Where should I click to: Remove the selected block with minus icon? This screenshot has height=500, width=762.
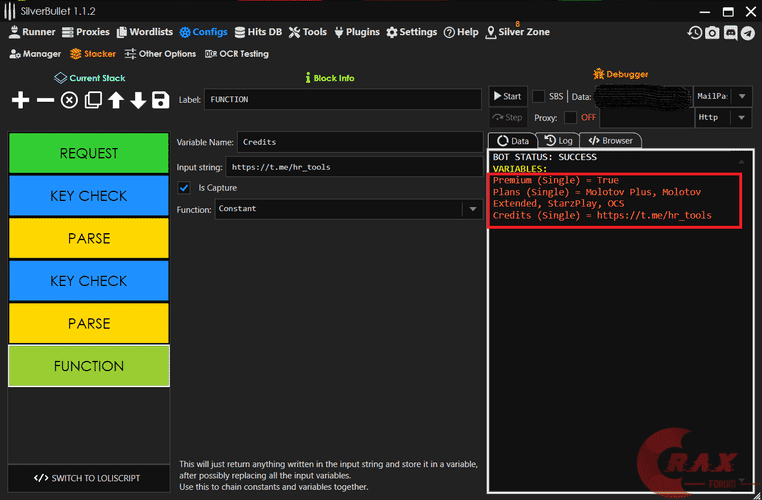point(45,100)
